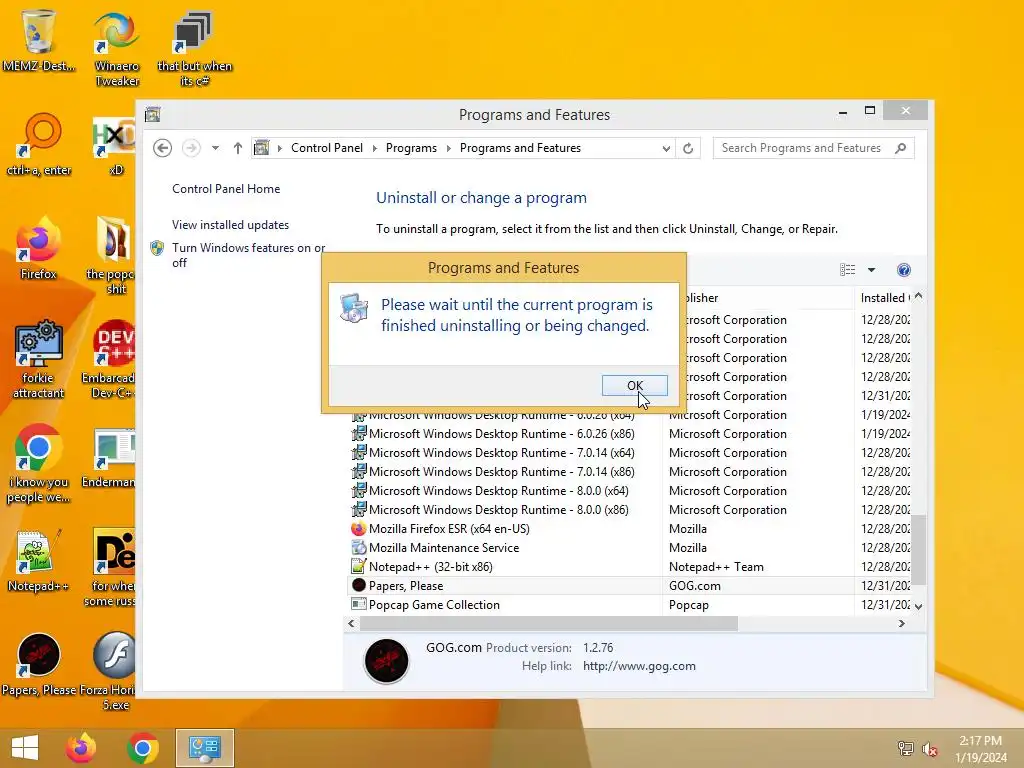
Task: Click Programs in the address breadcrumb
Action: [411, 148]
